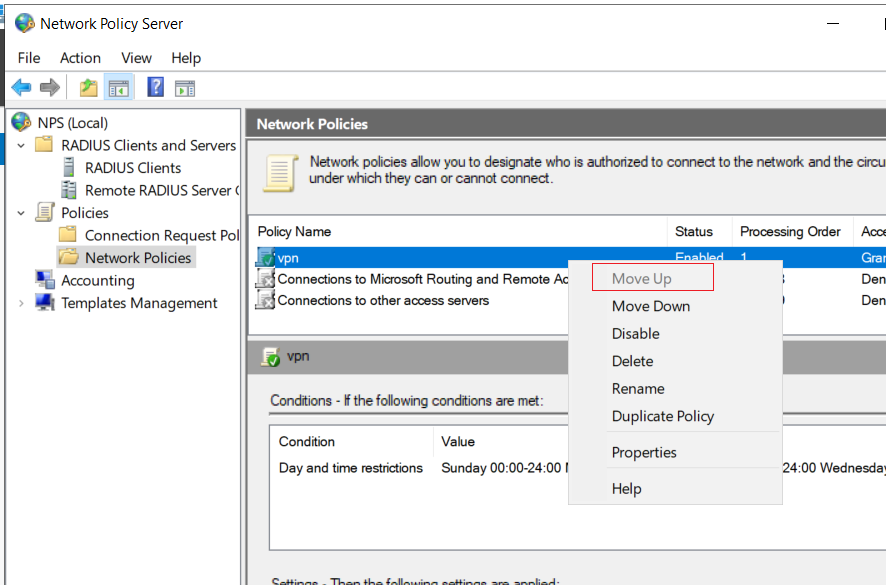Screen dimensions: 886x585
Task: Expand the Templates Management node
Action: click(x=21, y=303)
